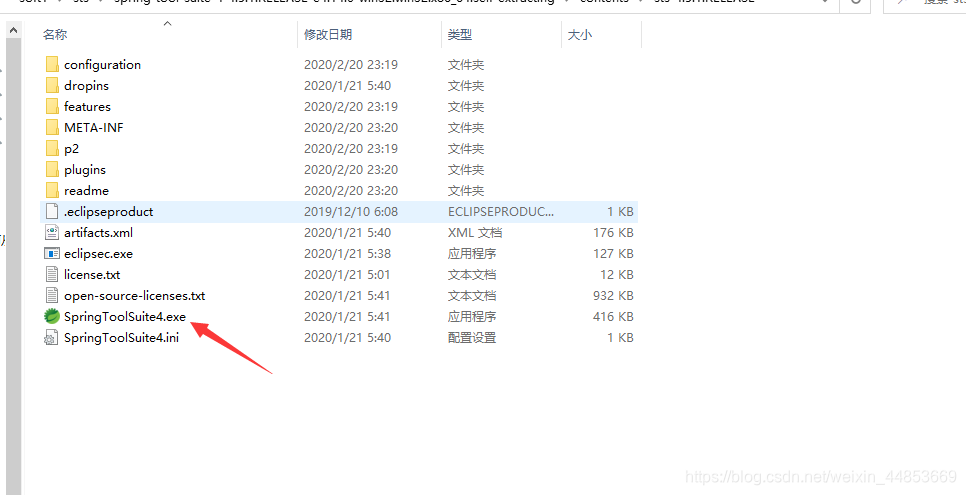Click the navigation pane scroll-up arrow
The height and width of the screenshot is (495, 966).
pyautogui.click(x=14, y=30)
